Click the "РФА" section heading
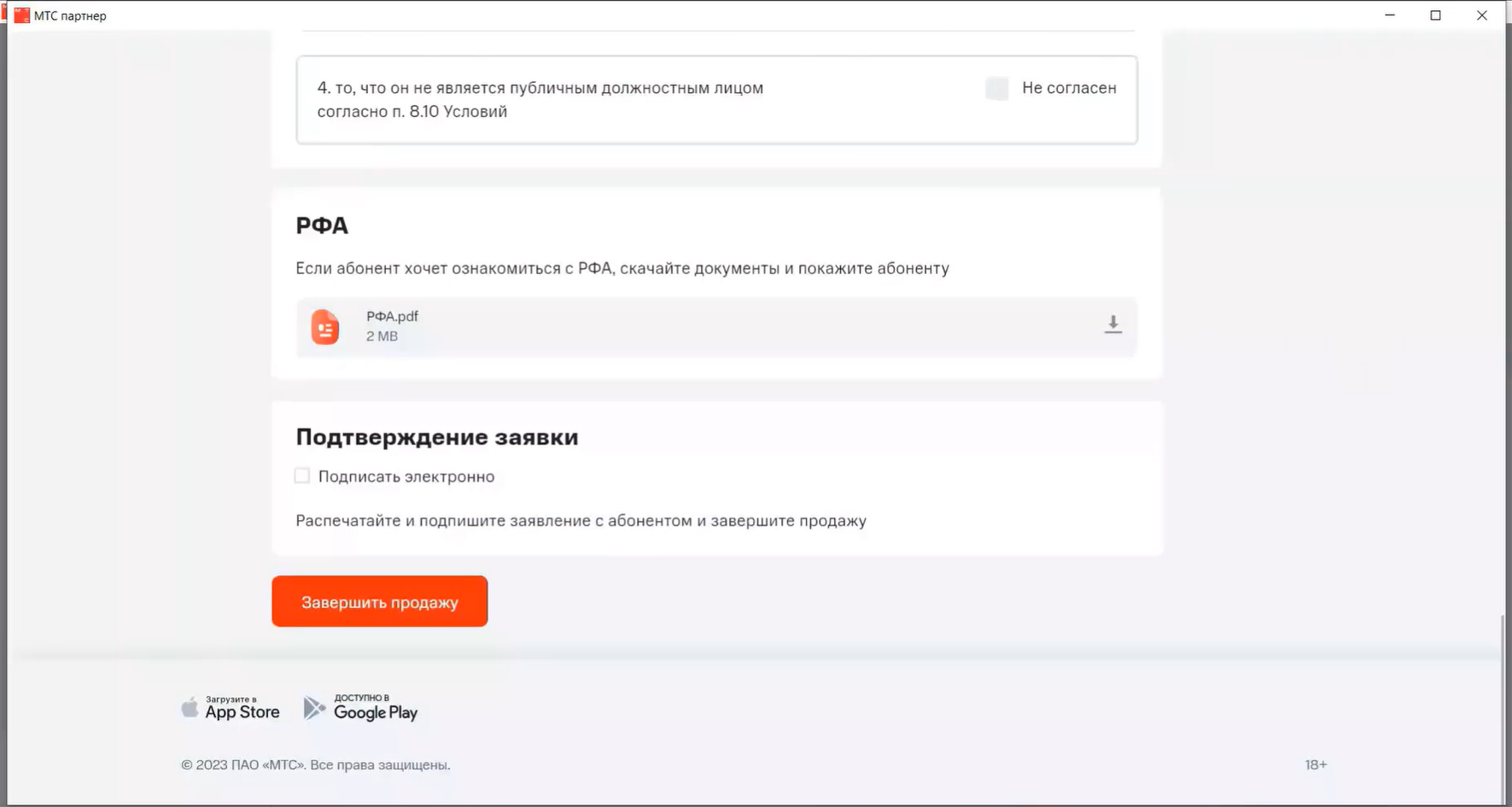Screen dimensions: 1512x807 tap(322, 225)
